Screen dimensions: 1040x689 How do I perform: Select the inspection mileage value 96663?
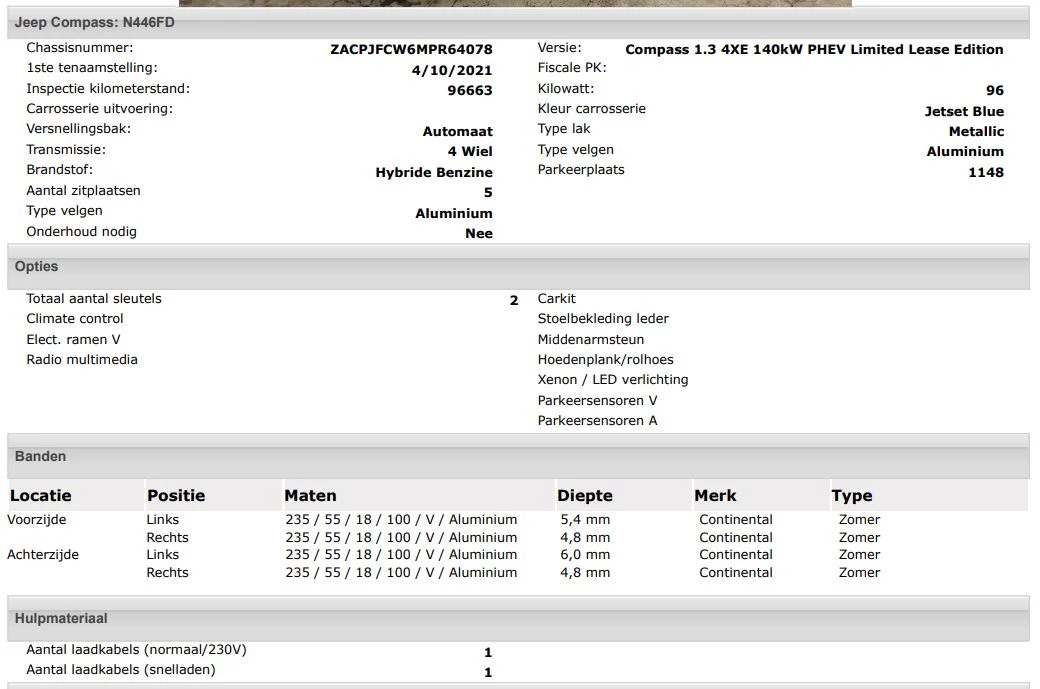469,90
